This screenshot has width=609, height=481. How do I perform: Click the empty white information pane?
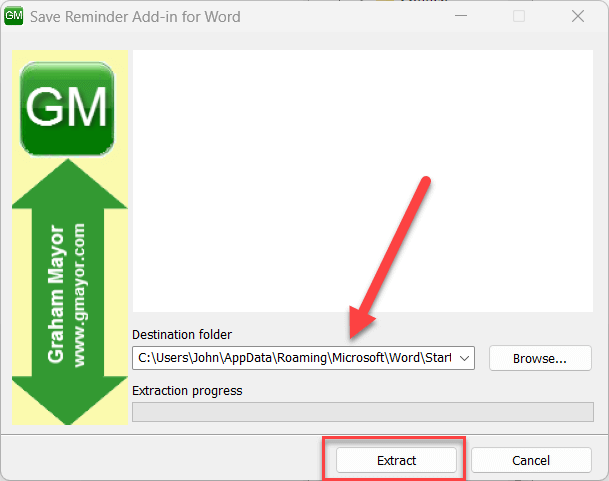click(x=363, y=181)
